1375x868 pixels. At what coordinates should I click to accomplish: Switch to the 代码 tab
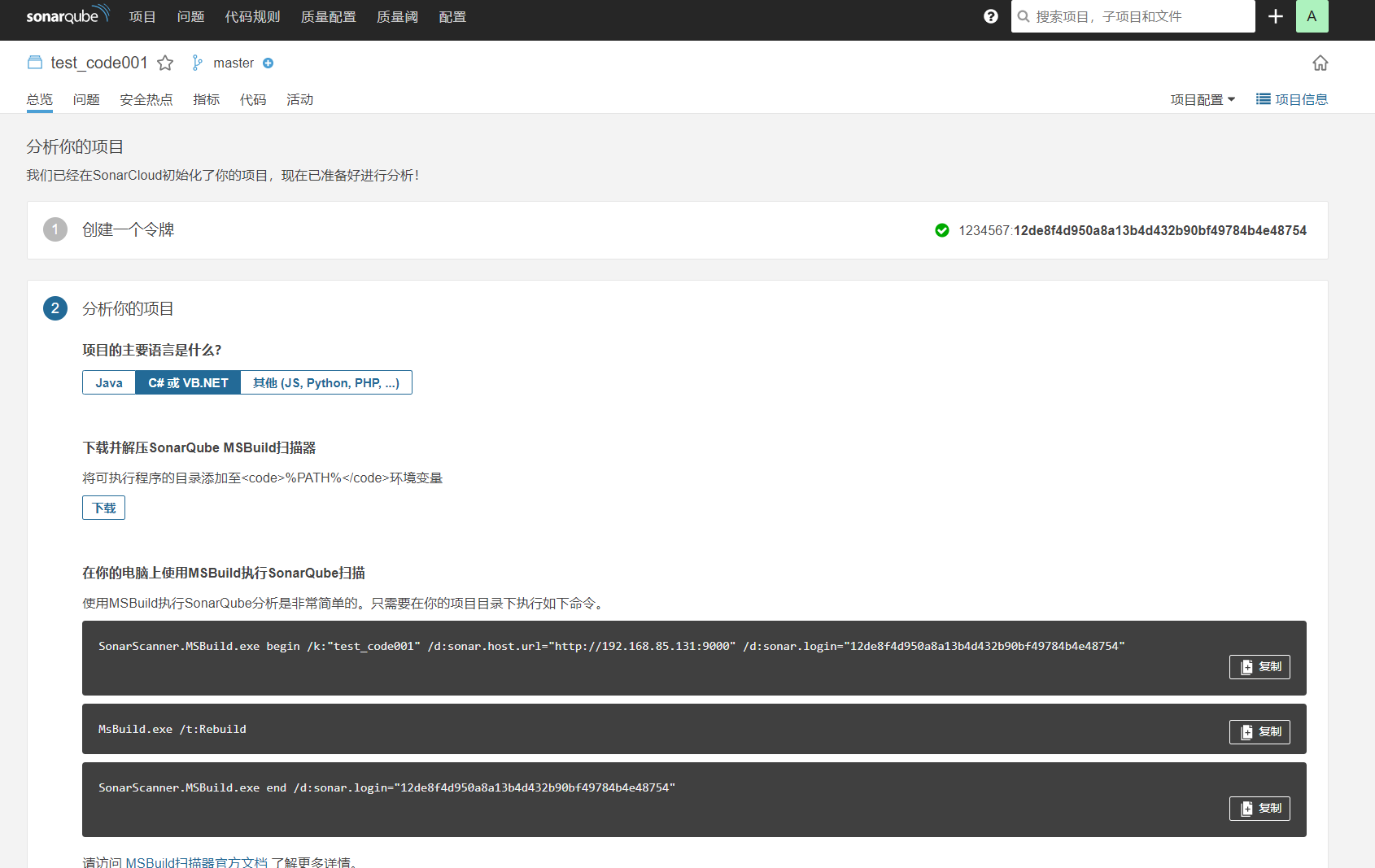pos(253,99)
